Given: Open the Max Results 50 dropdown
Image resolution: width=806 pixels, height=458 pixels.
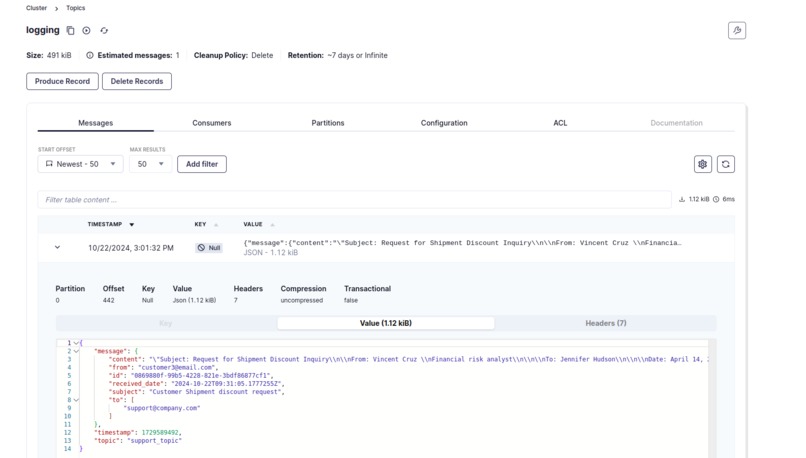Looking at the screenshot, I should [x=150, y=164].
